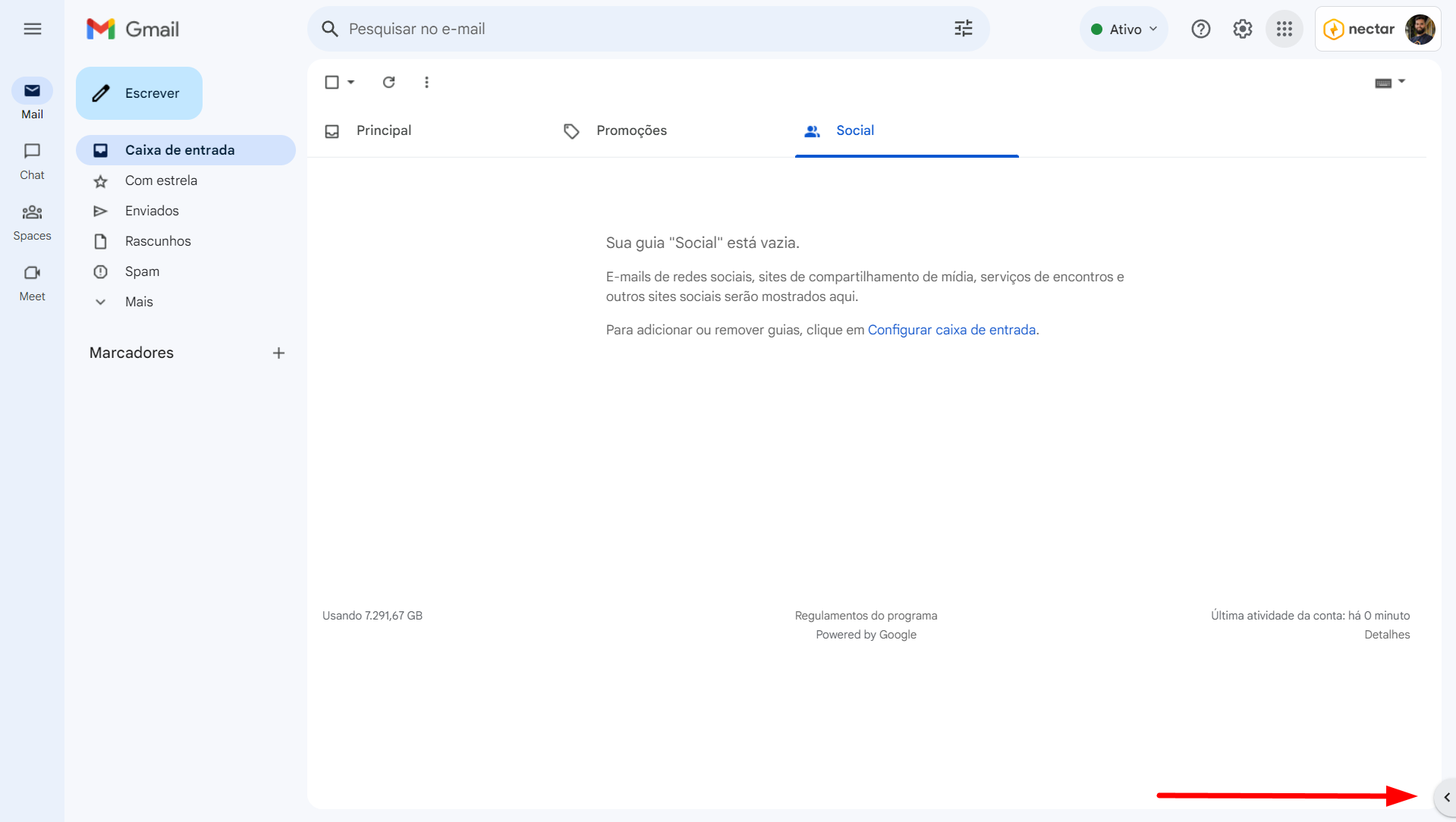Refresh the inbox

point(388,82)
